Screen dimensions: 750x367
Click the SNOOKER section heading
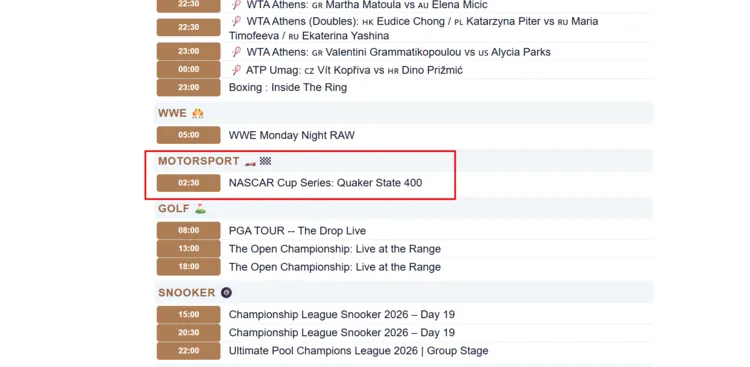[x=187, y=293]
